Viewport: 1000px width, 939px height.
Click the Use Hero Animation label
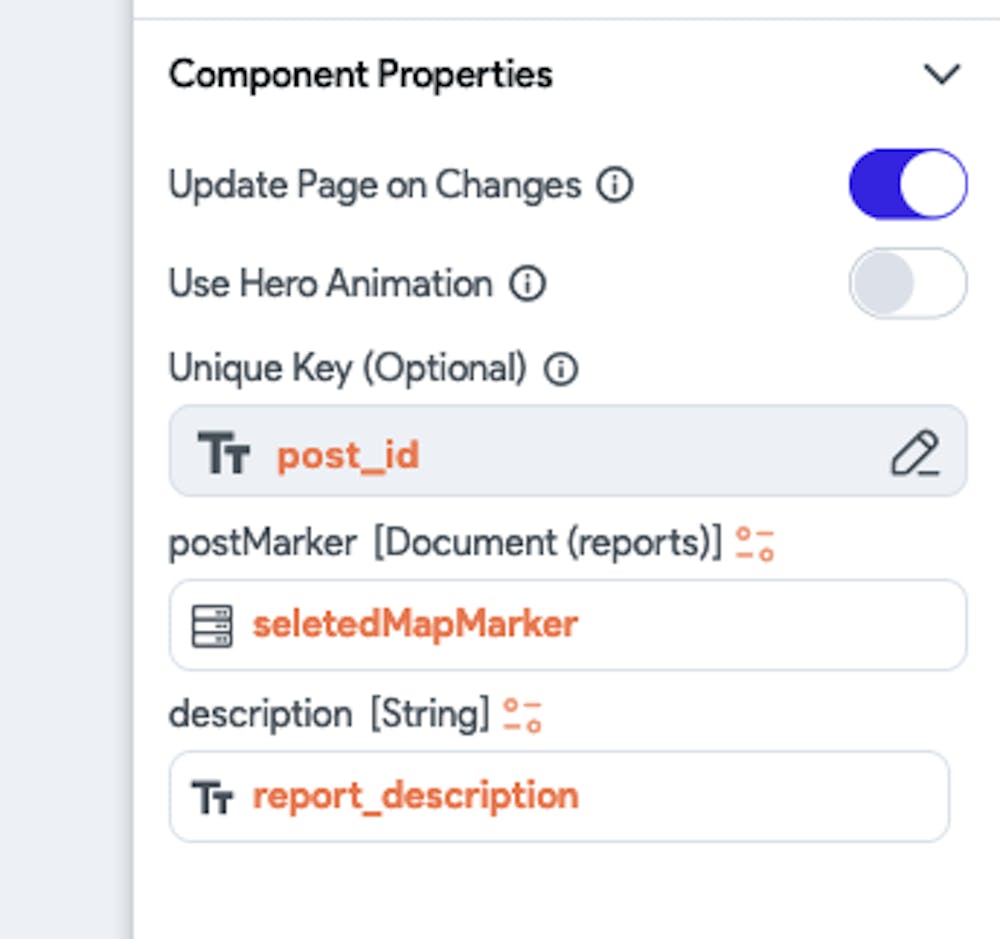click(330, 284)
